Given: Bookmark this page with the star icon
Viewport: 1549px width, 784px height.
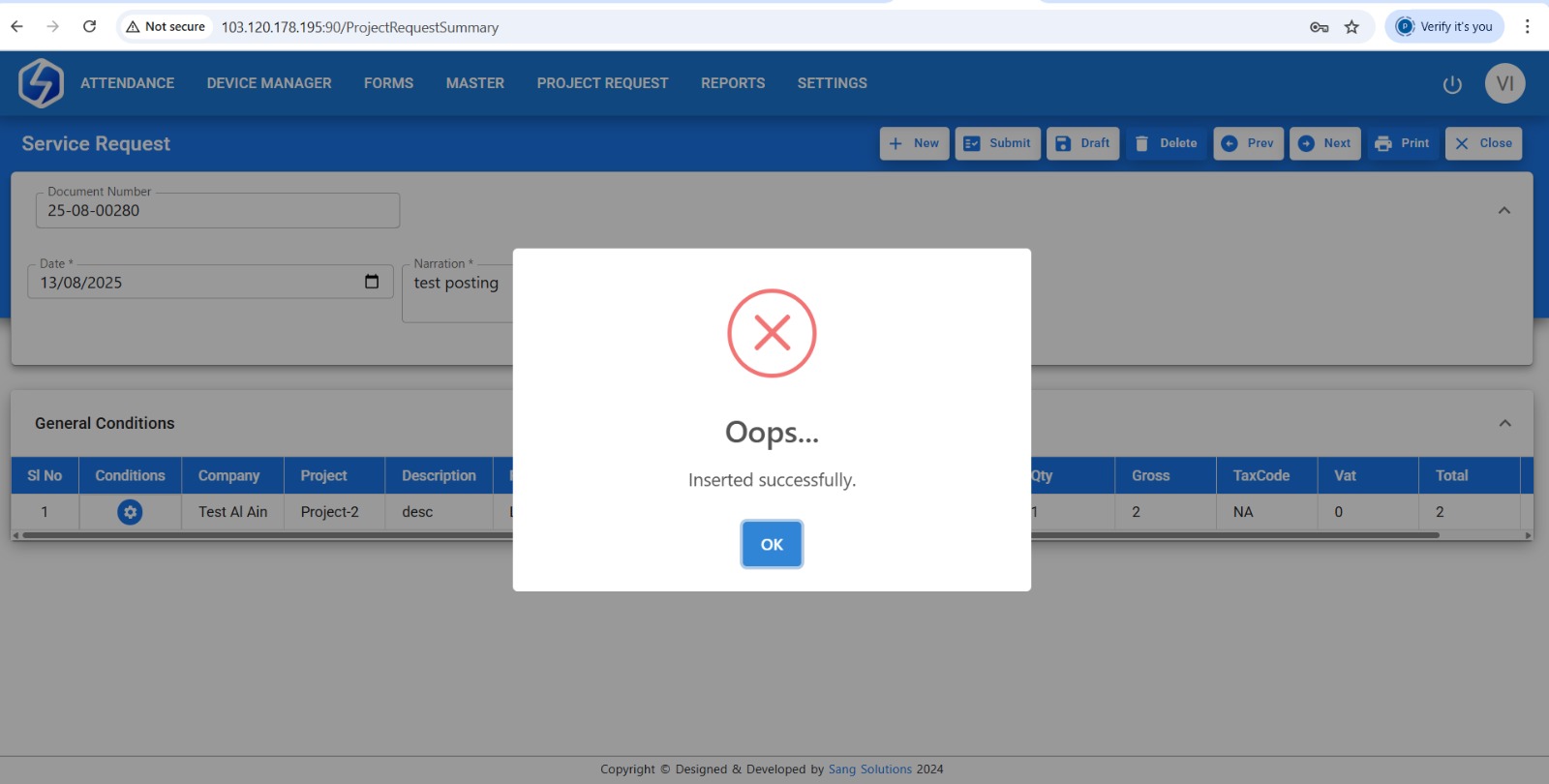Looking at the screenshot, I should 1352,27.
